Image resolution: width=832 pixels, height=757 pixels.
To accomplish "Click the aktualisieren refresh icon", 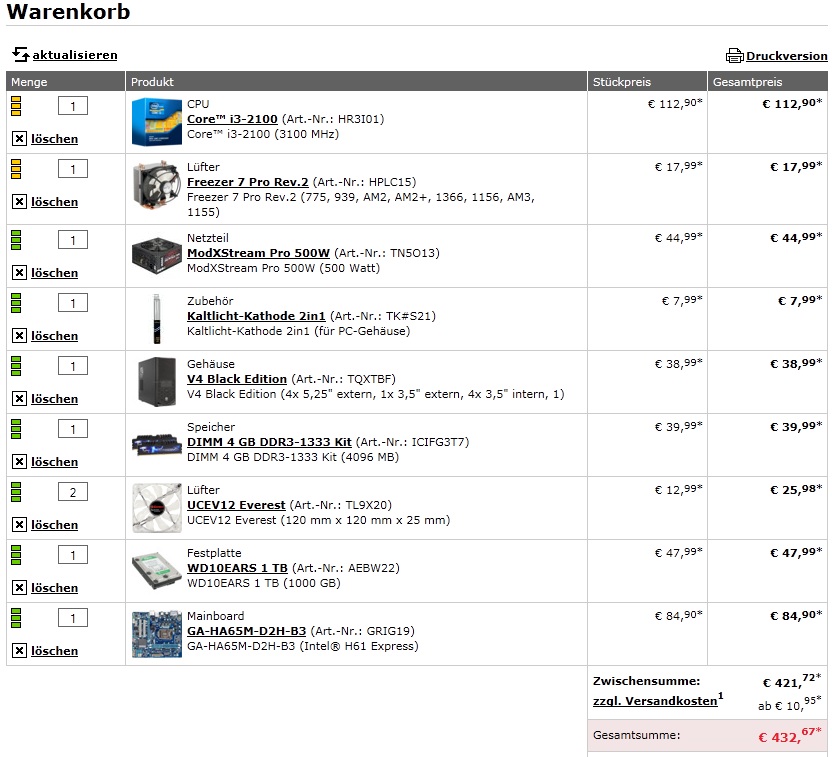I will (x=21, y=54).
